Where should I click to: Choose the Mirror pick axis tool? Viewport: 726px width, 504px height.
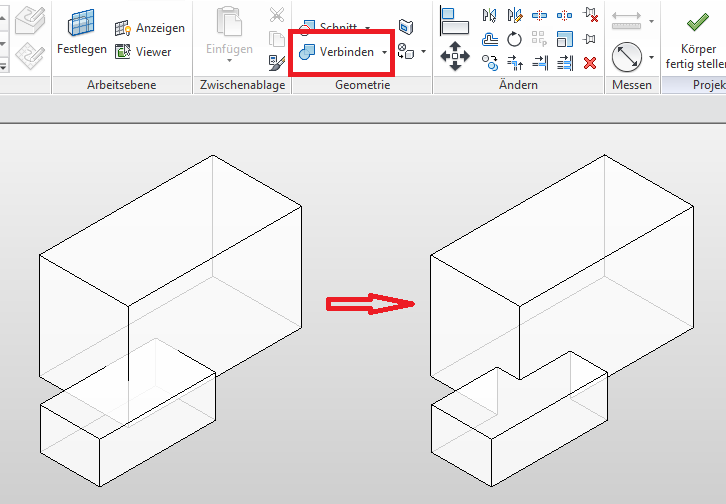click(490, 16)
